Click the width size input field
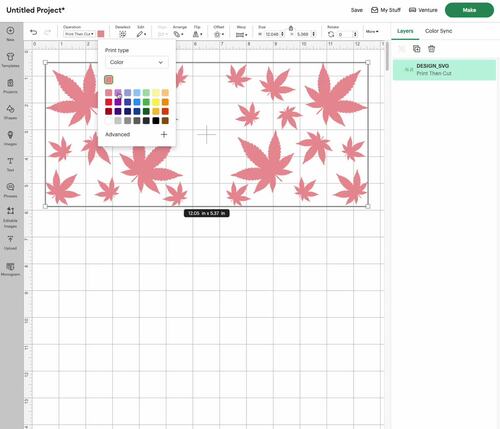 pos(274,34)
